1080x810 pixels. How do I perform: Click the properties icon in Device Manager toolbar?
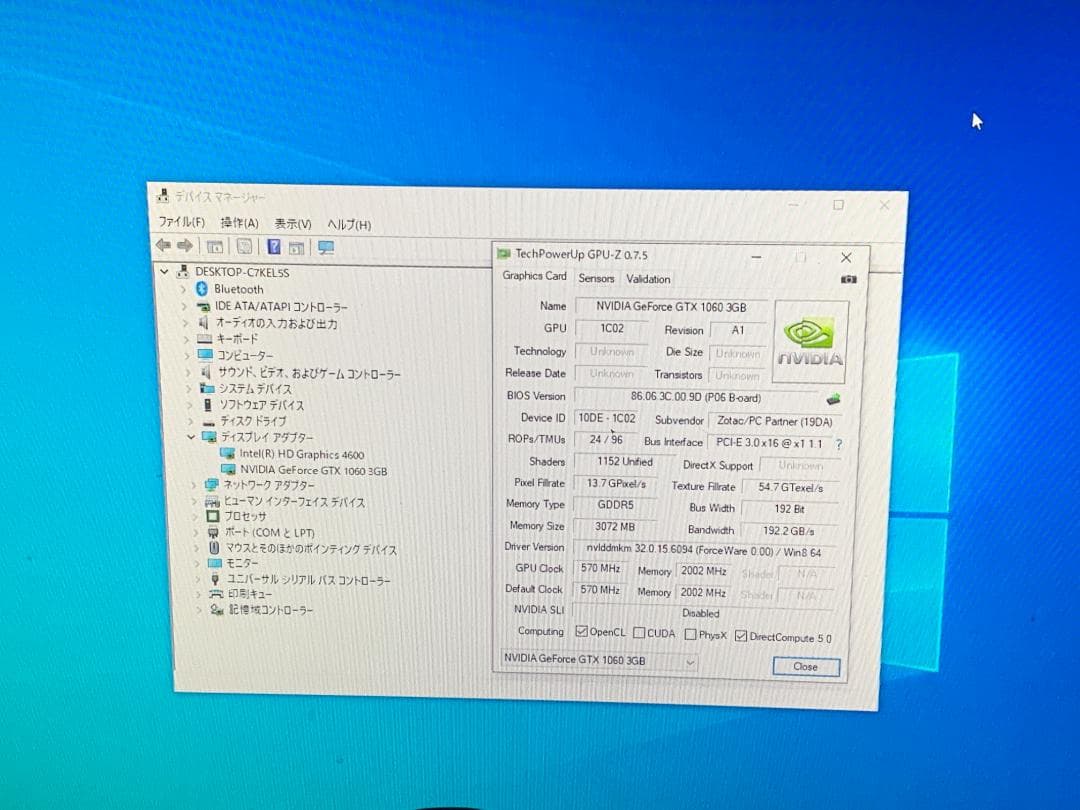coord(244,246)
